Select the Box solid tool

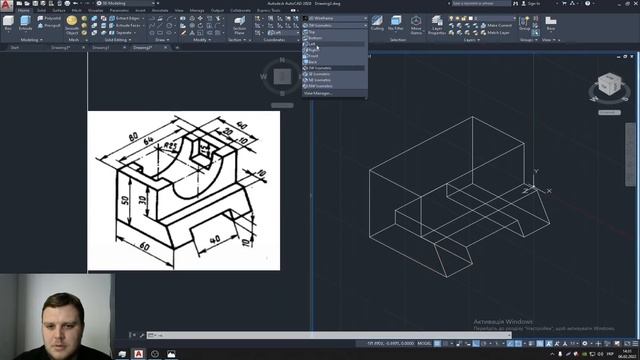pyautogui.click(x=8, y=23)
